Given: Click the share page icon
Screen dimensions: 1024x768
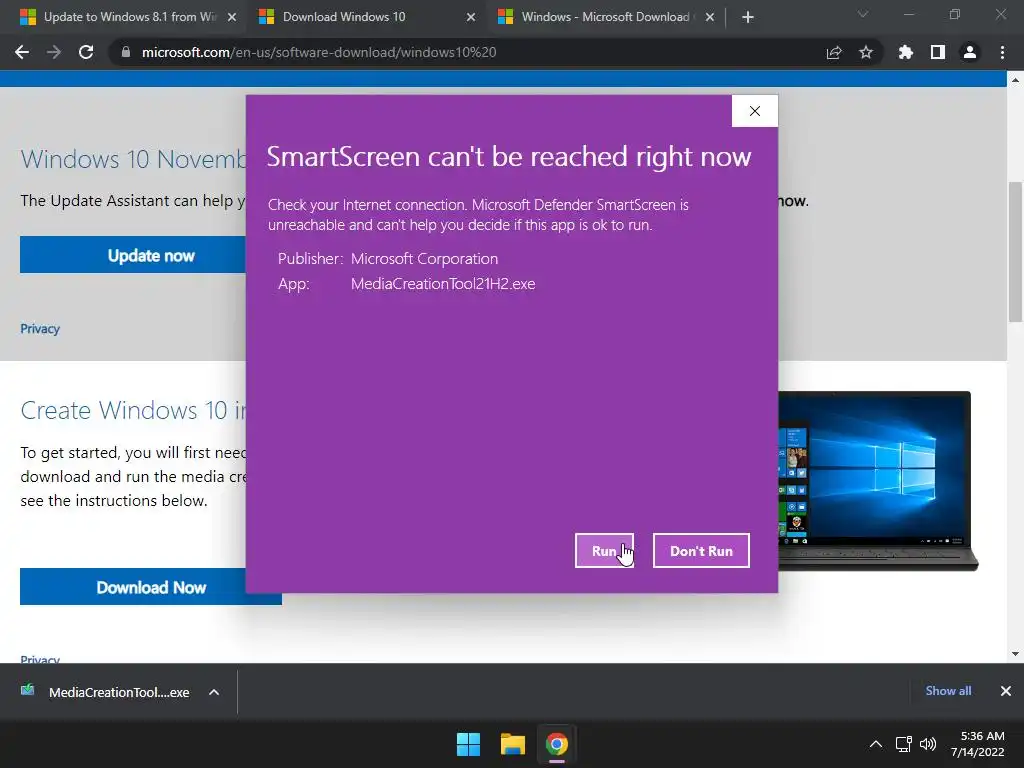Looking at the screenshot, I should point(834,52).
